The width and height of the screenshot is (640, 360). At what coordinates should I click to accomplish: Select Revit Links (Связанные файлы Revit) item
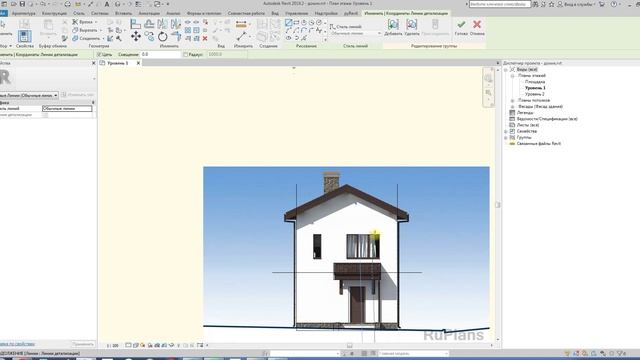[539, 144]
